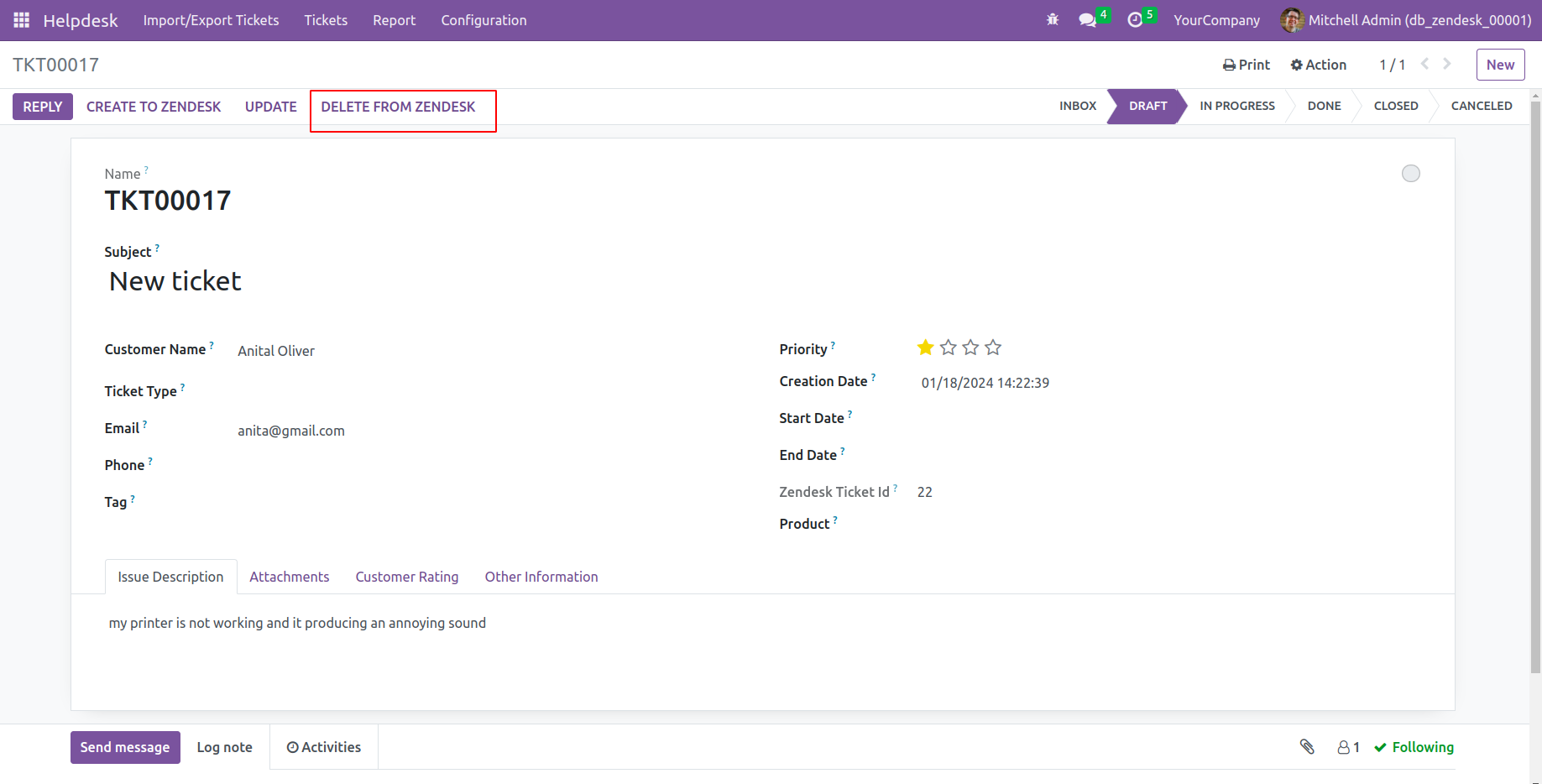This screenshot has height=784, width=1542.
Task: Go to next record arrow
Action: pyautogui.click(x=1447, y=64)
